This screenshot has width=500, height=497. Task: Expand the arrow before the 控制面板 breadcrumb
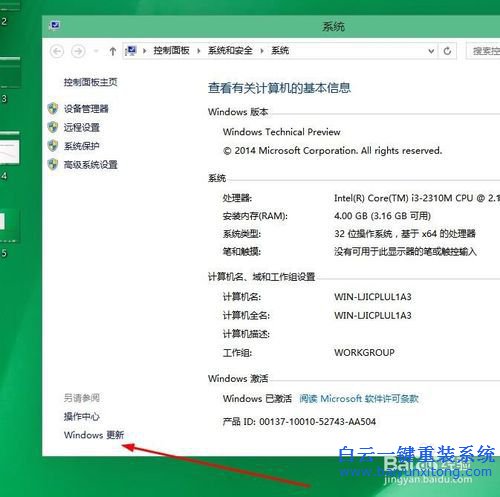click(145, 51)
